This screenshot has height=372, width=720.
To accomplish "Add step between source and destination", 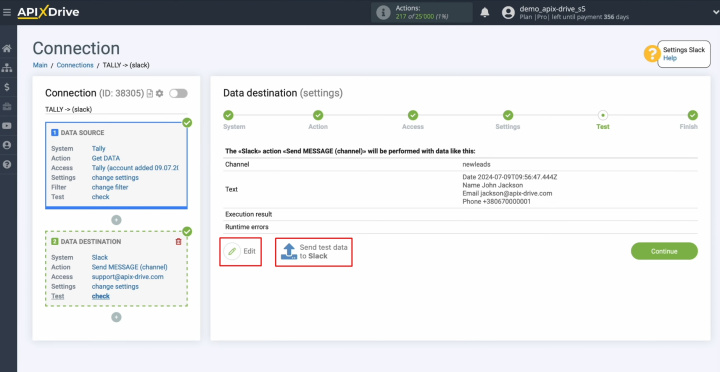I will pyautogui.click(x=116, y=220).
